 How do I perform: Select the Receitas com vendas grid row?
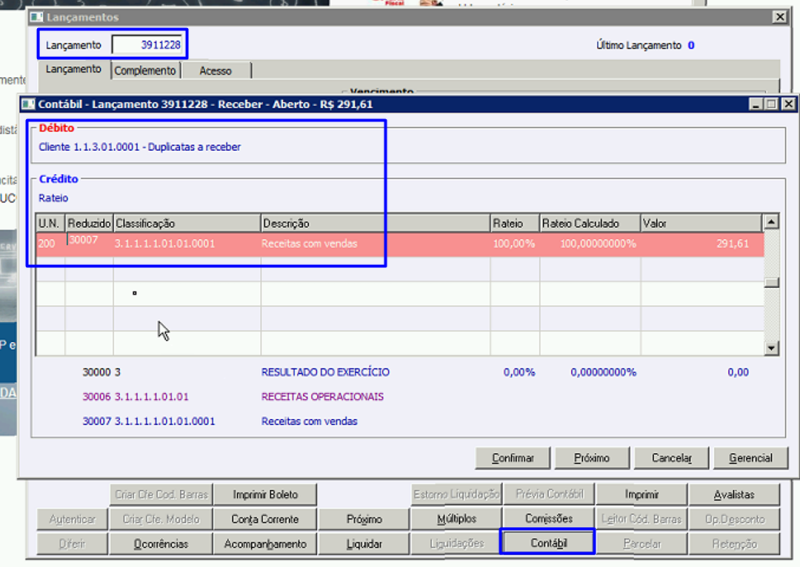coord(400,244)
